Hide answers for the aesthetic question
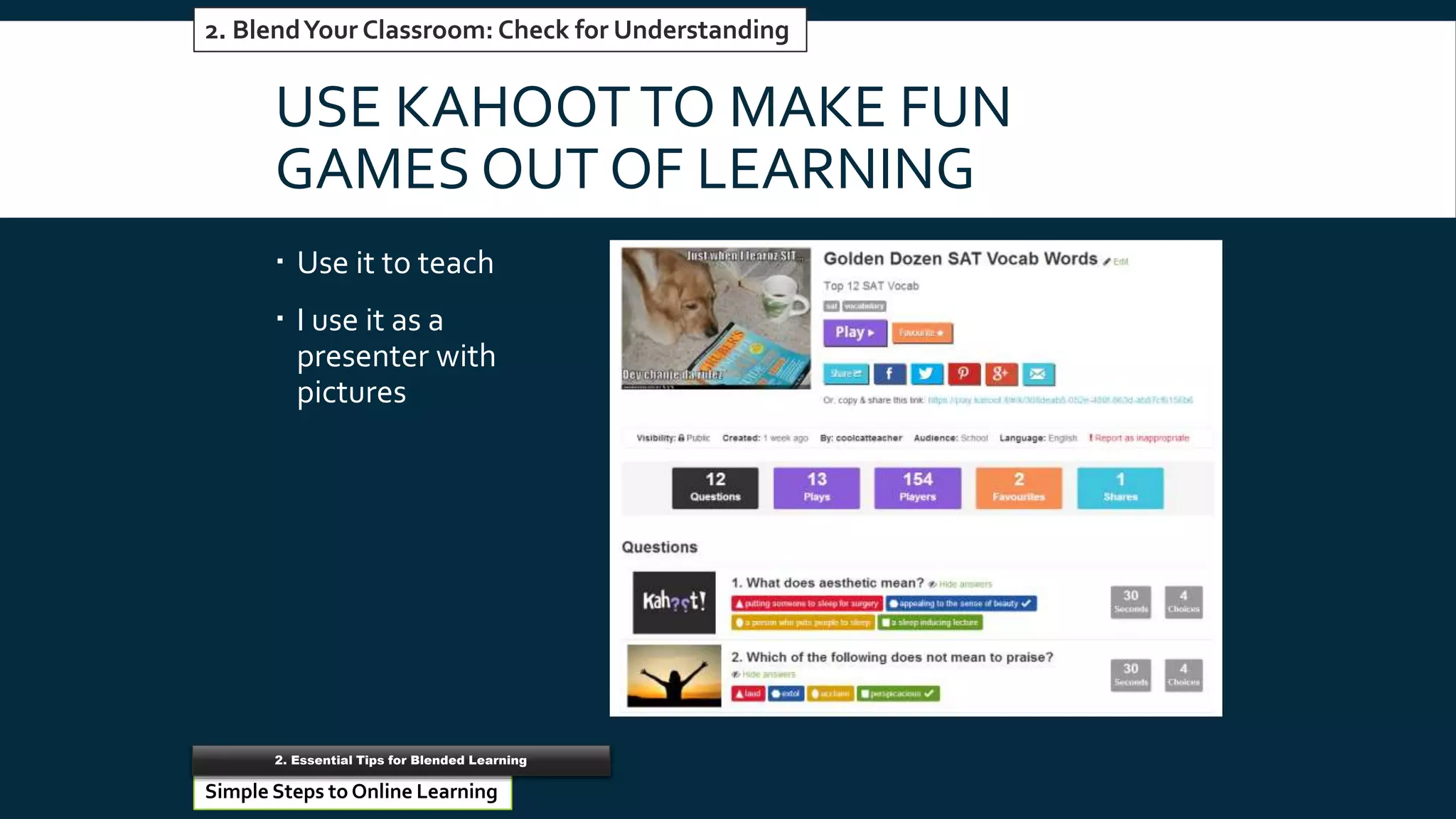This screenshot has width=1456, height=819. pos(960,584)
